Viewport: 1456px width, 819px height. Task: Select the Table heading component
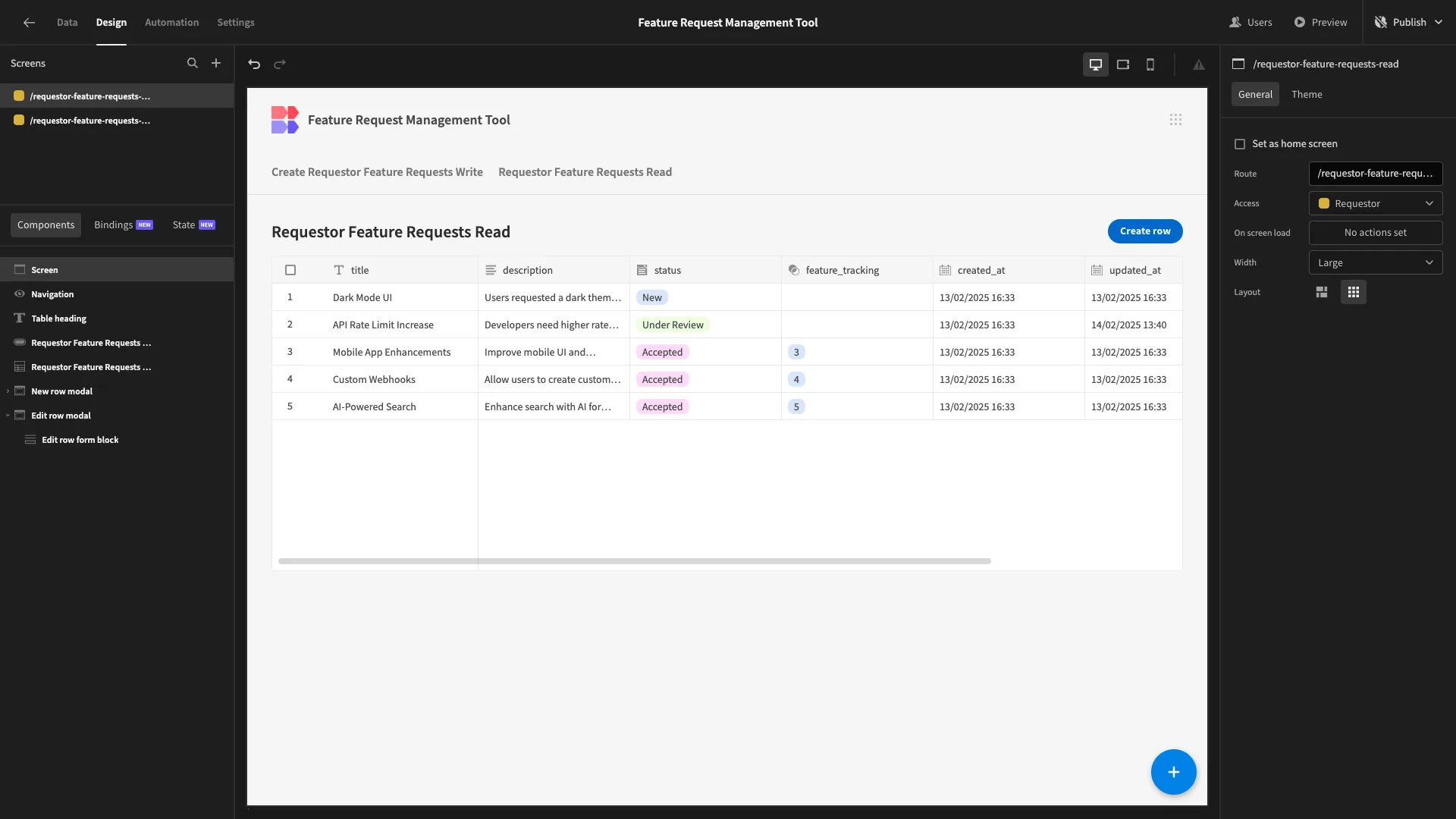(x=117, y=318)
